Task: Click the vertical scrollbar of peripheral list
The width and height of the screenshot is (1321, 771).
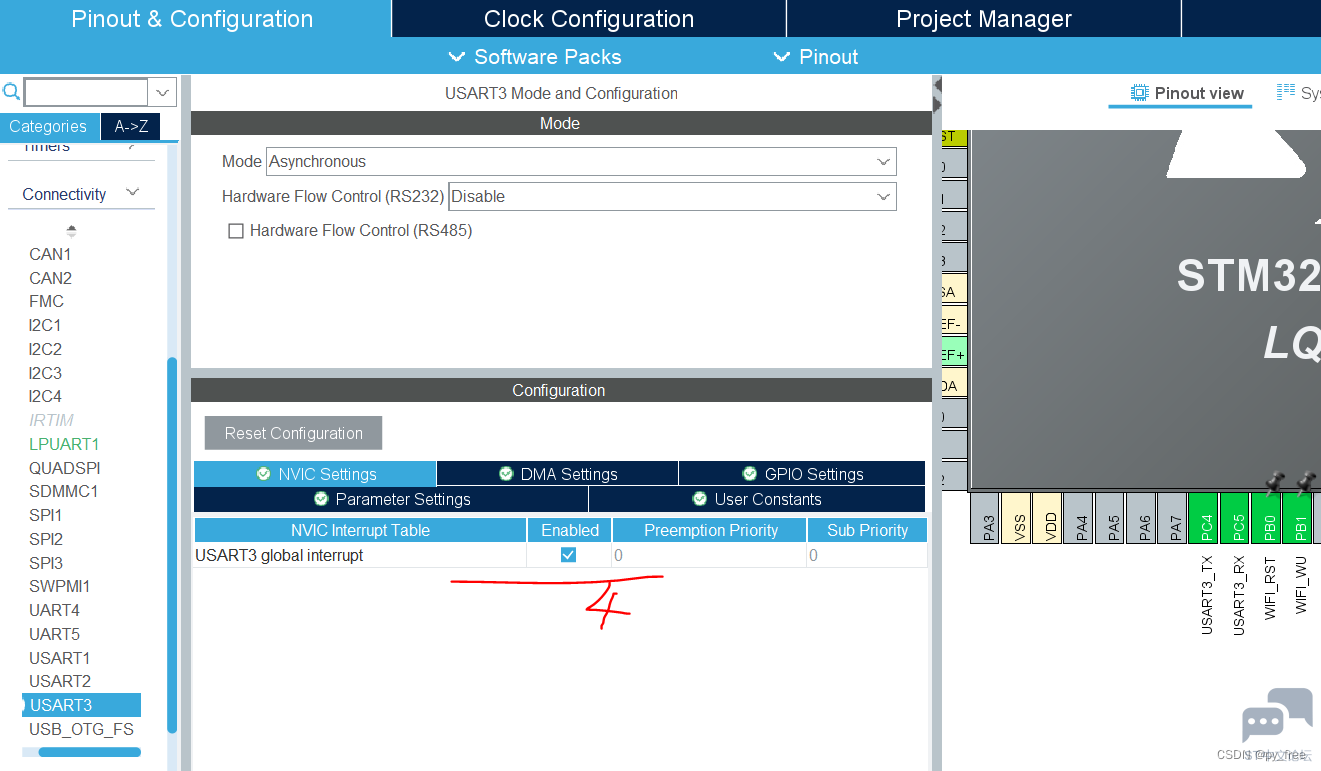Action: pos(172,544)
